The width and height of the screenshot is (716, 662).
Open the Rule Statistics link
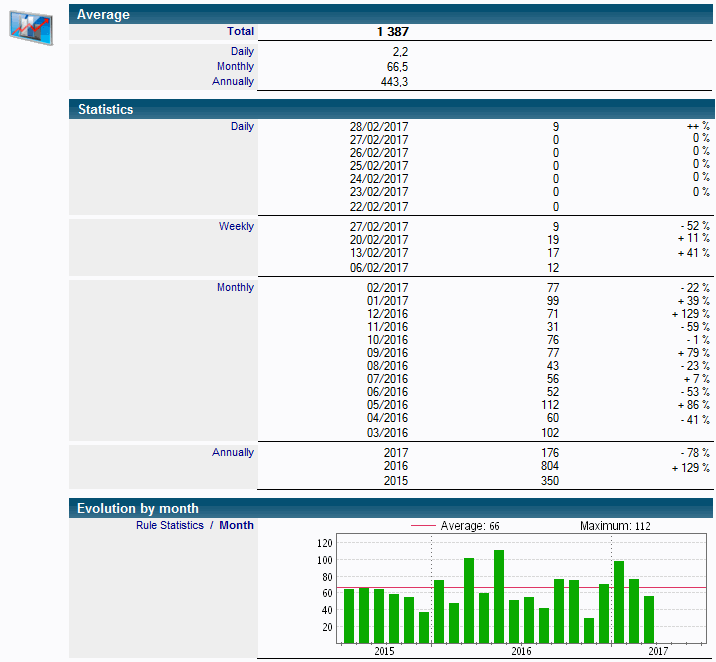(x=170, y=525)
